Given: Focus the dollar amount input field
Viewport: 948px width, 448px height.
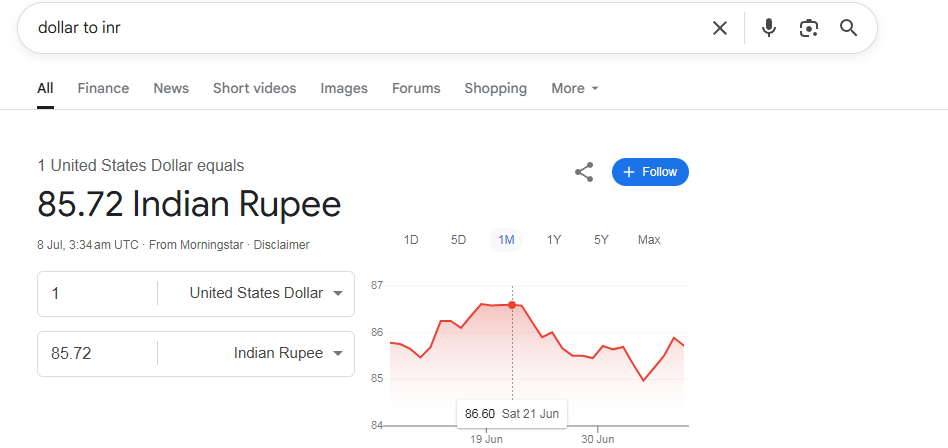Looking at the screenshot, I should tap(97, 294).
